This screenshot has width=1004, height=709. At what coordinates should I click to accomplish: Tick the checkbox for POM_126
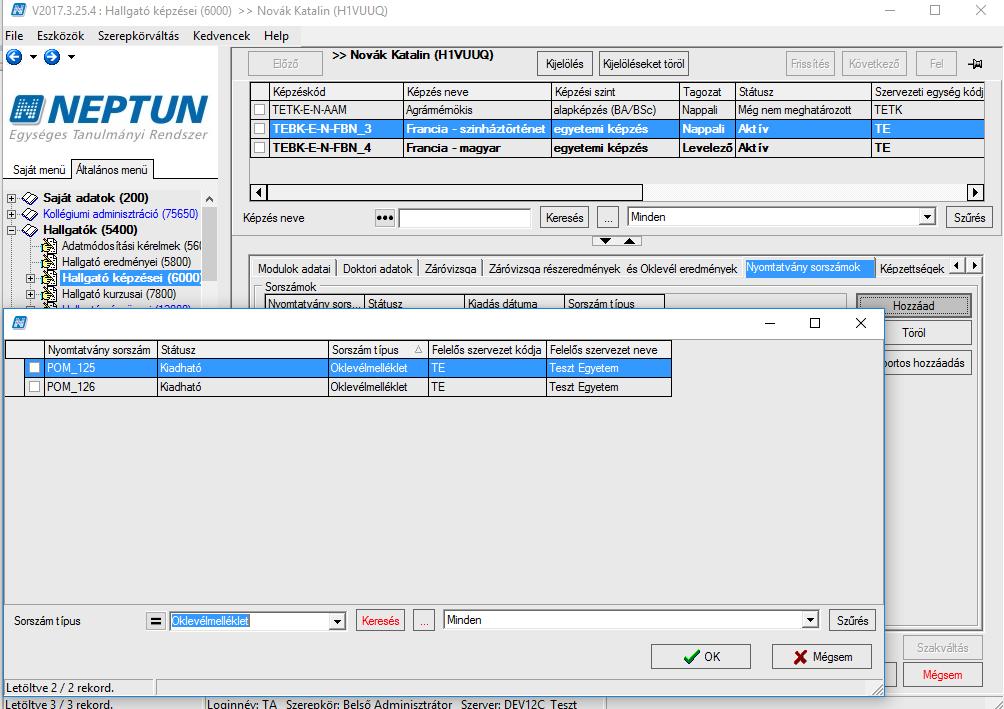tap(35, 387)
